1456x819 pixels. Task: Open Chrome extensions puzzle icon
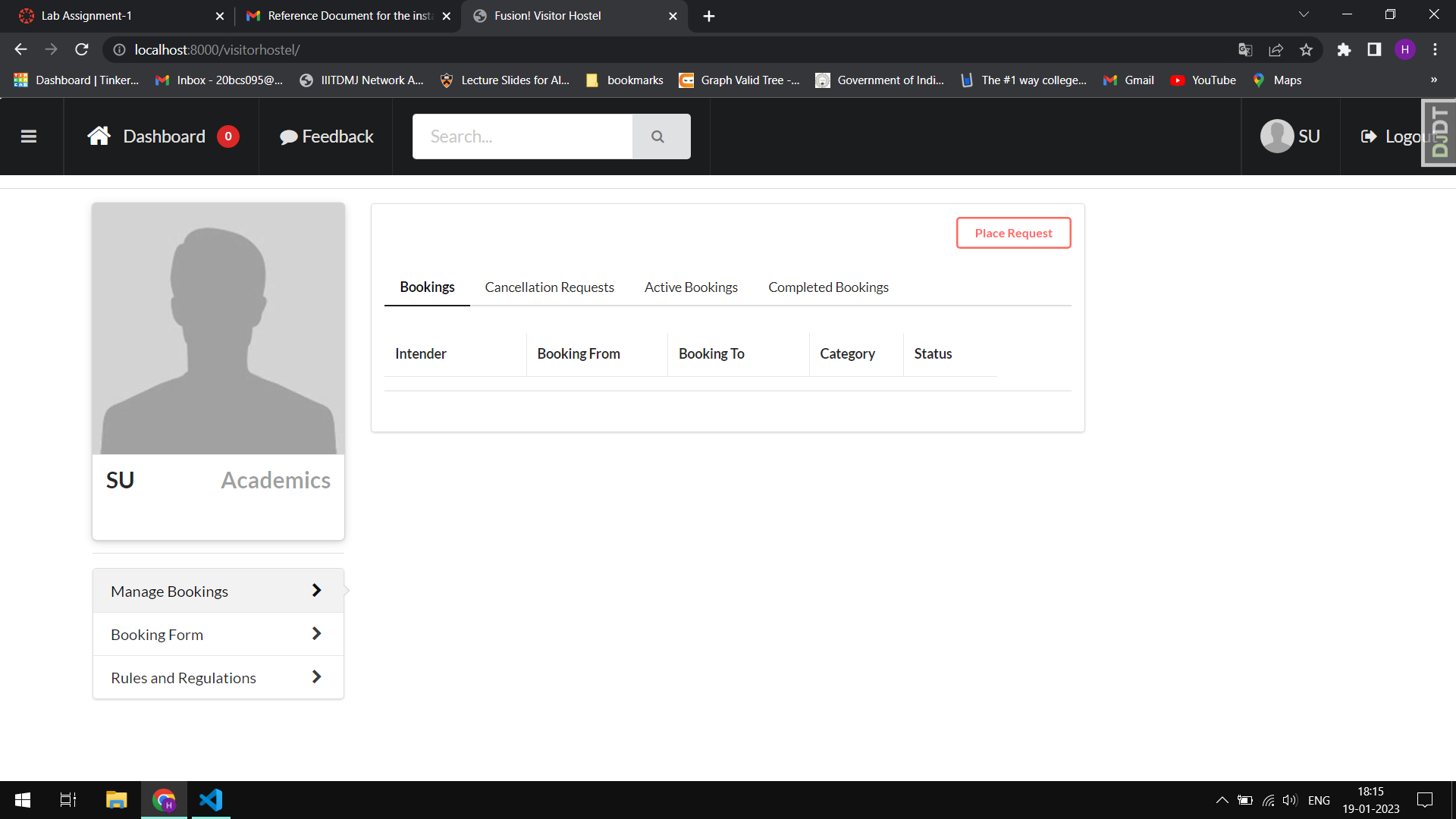1344,50
